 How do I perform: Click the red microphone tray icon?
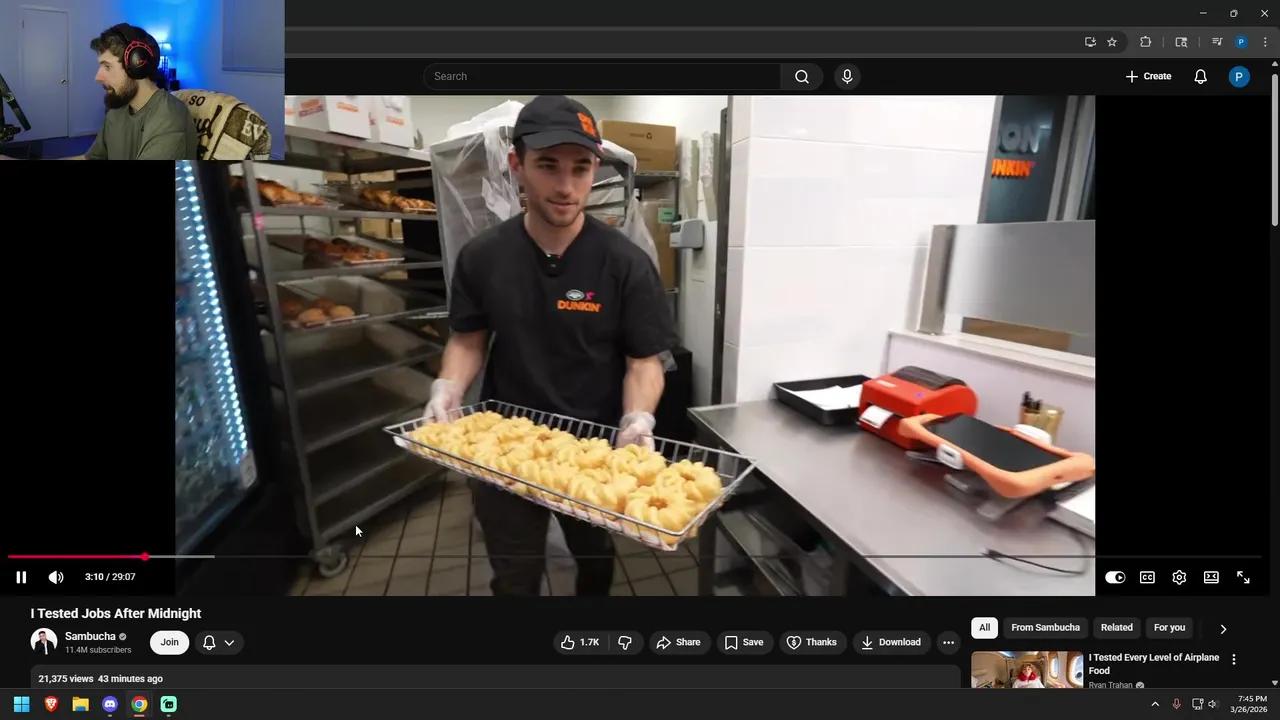pyautogui.click(x=1176, y=704)
